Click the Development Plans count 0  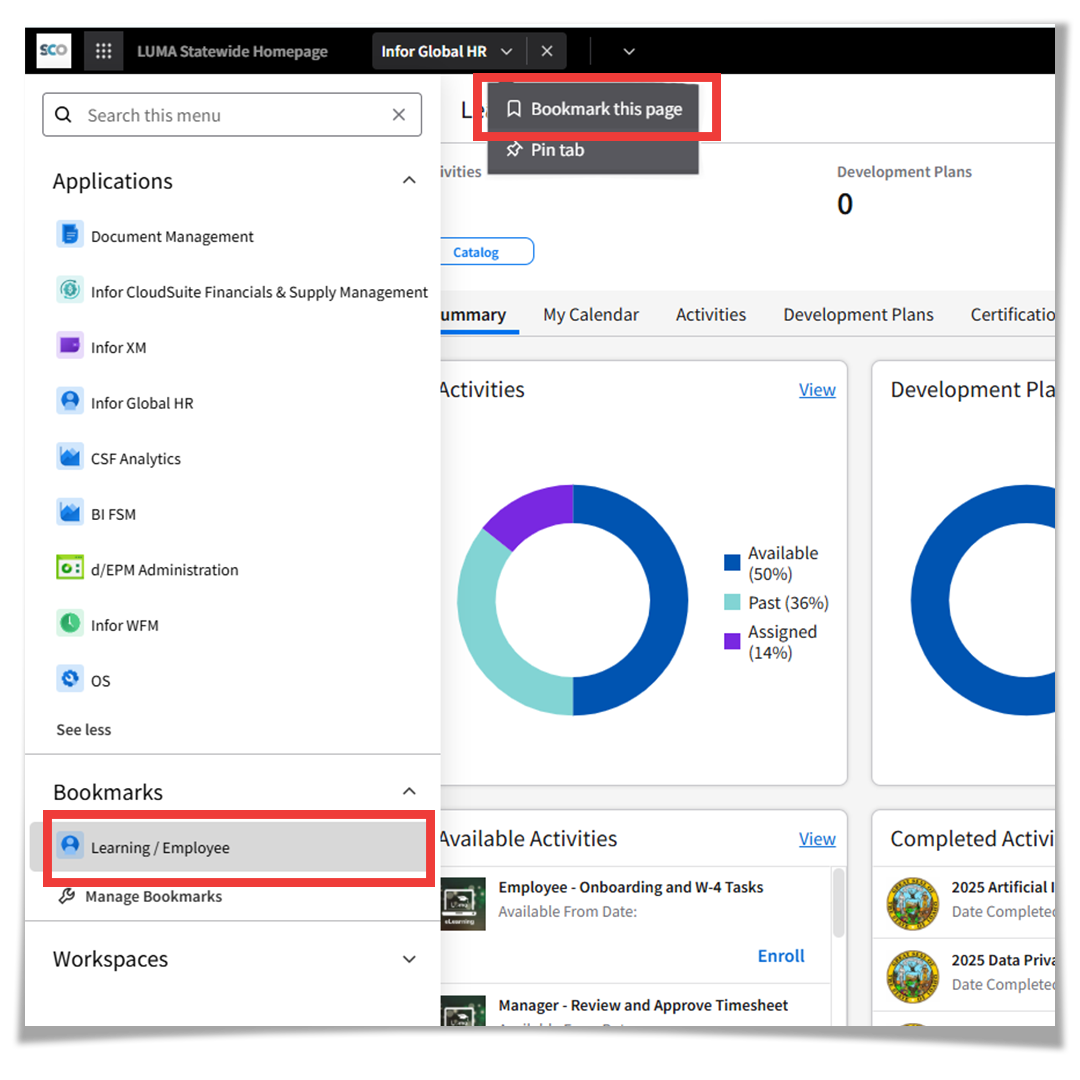(845, 204)
